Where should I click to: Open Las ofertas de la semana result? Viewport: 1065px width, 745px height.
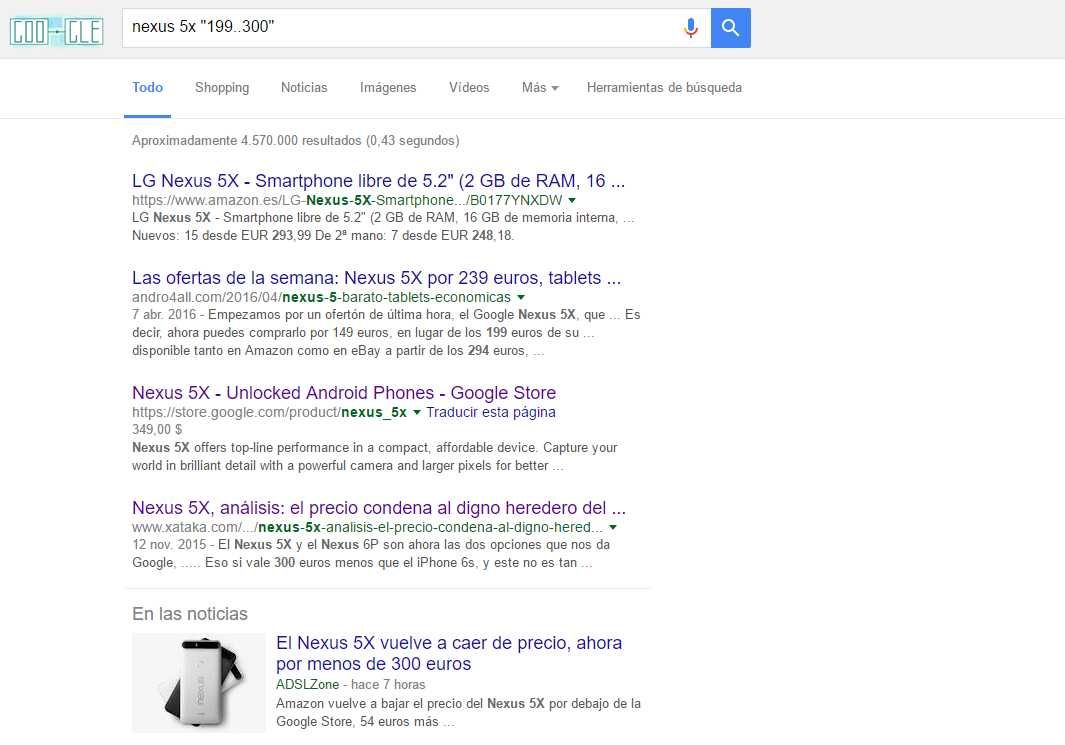[376, 278]
